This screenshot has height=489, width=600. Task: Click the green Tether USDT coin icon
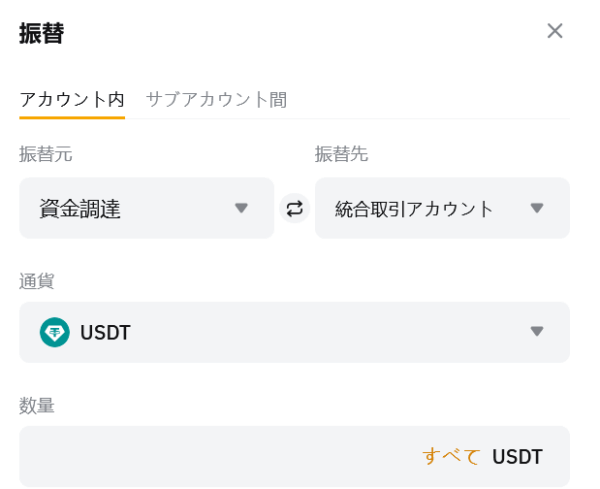point(54,332)
